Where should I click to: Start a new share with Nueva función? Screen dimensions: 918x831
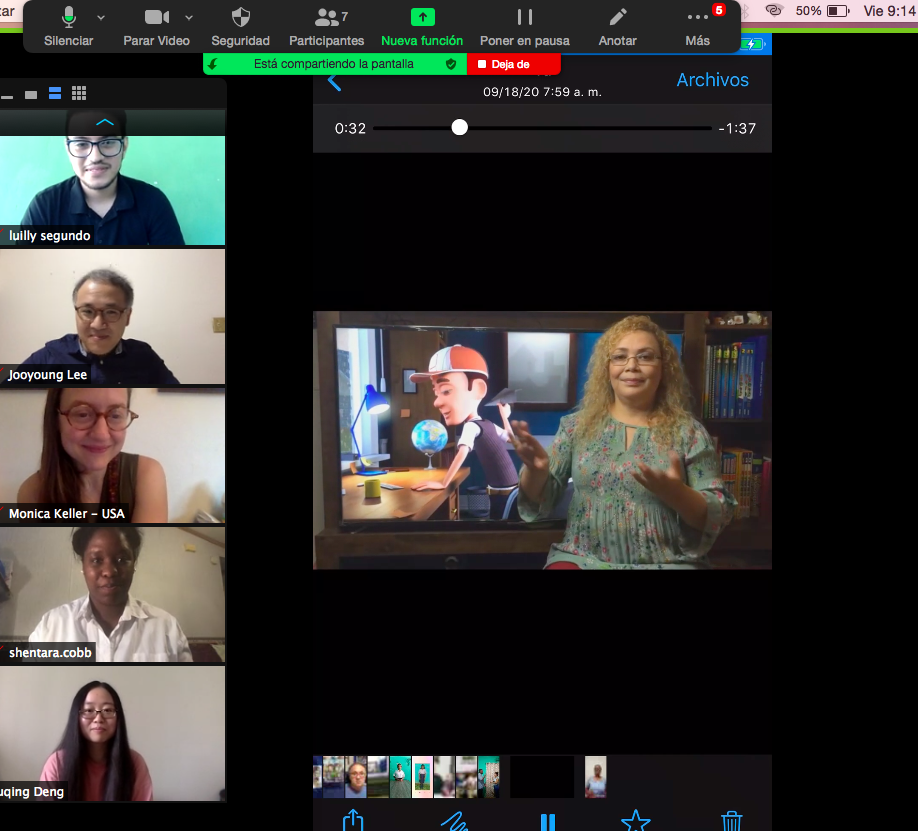(x=422, y=27)
